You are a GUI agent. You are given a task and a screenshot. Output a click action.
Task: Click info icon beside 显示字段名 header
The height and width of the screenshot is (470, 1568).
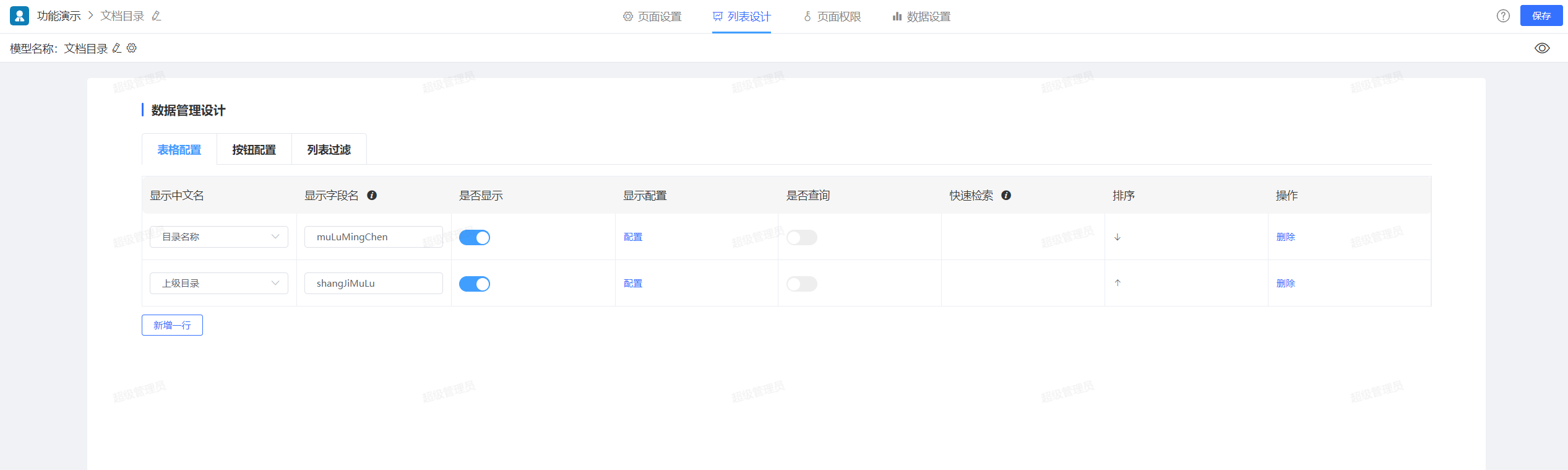click(372, 195)
